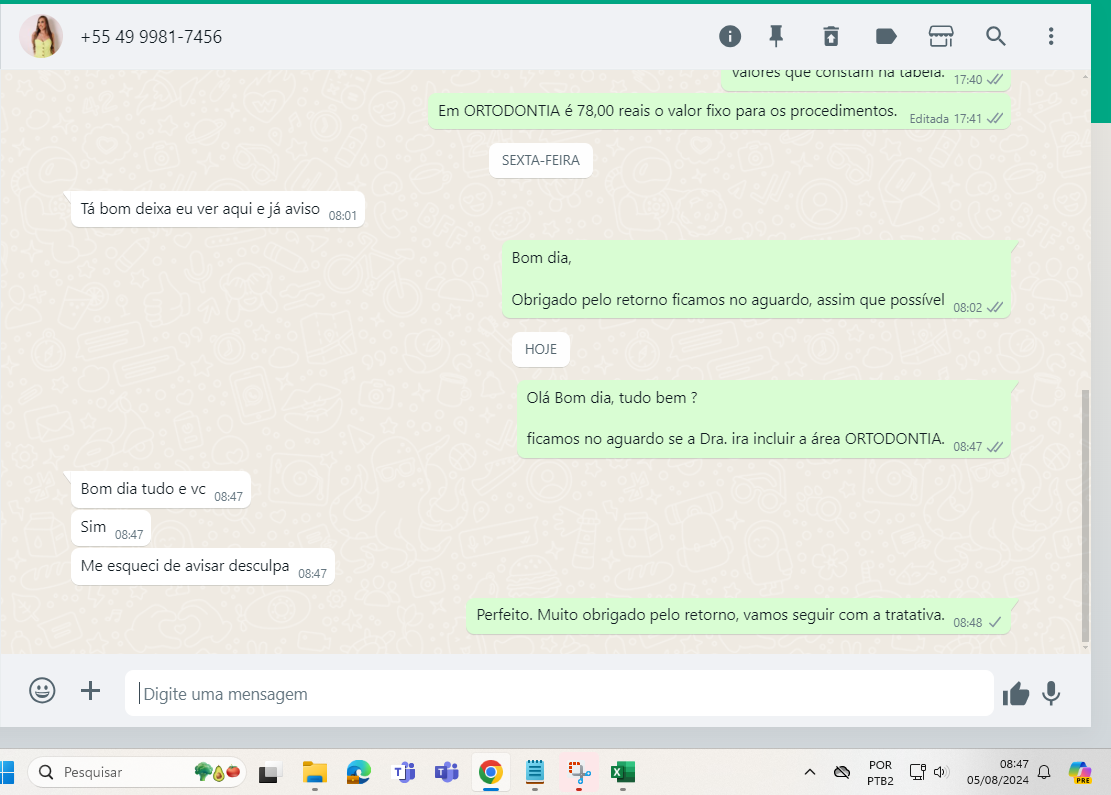Click the HOJE date label
1111x795 pixels.
[541, 349]
